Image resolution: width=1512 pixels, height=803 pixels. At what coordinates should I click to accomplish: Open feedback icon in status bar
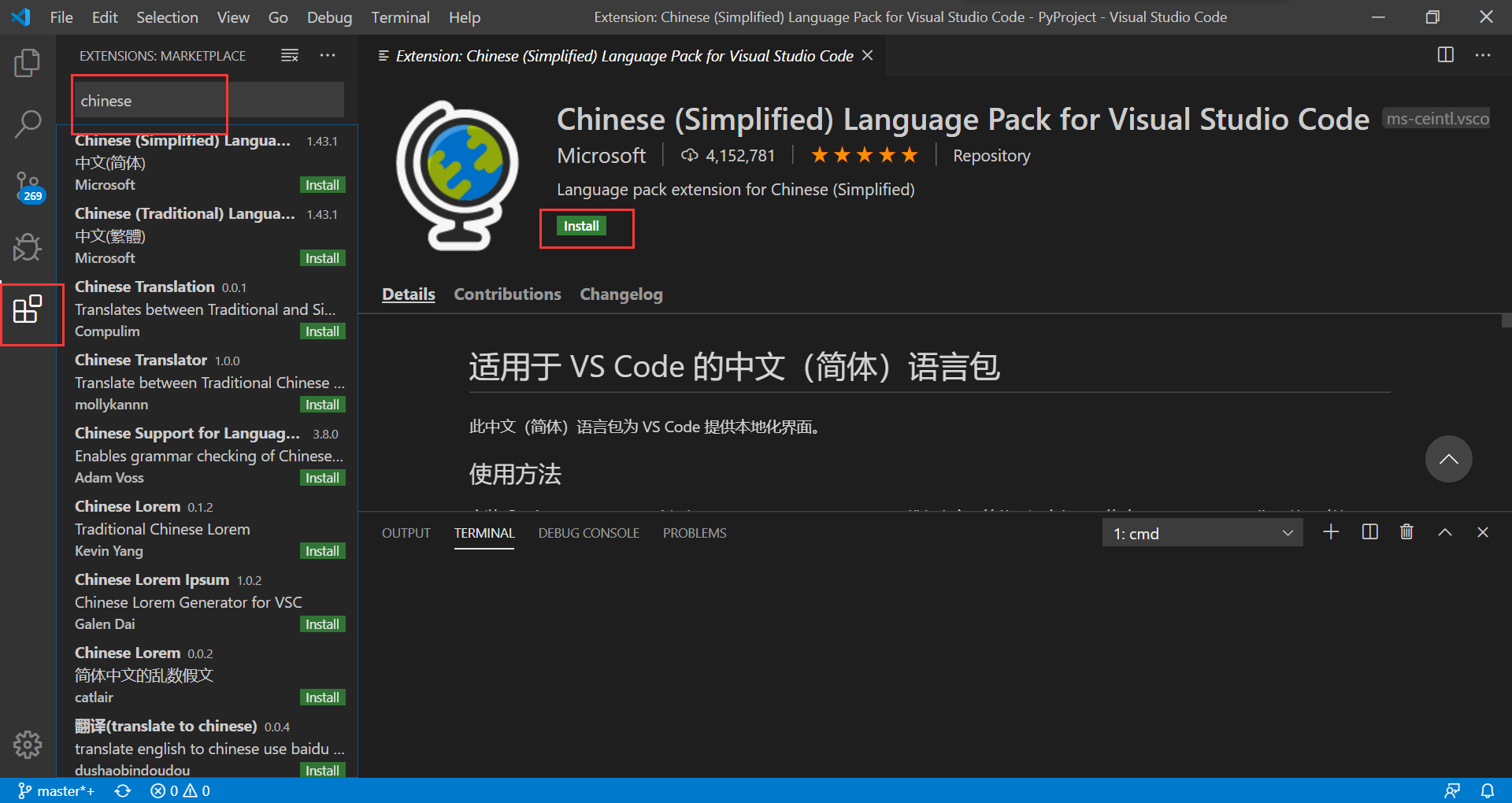click(x=1452, y=790)
